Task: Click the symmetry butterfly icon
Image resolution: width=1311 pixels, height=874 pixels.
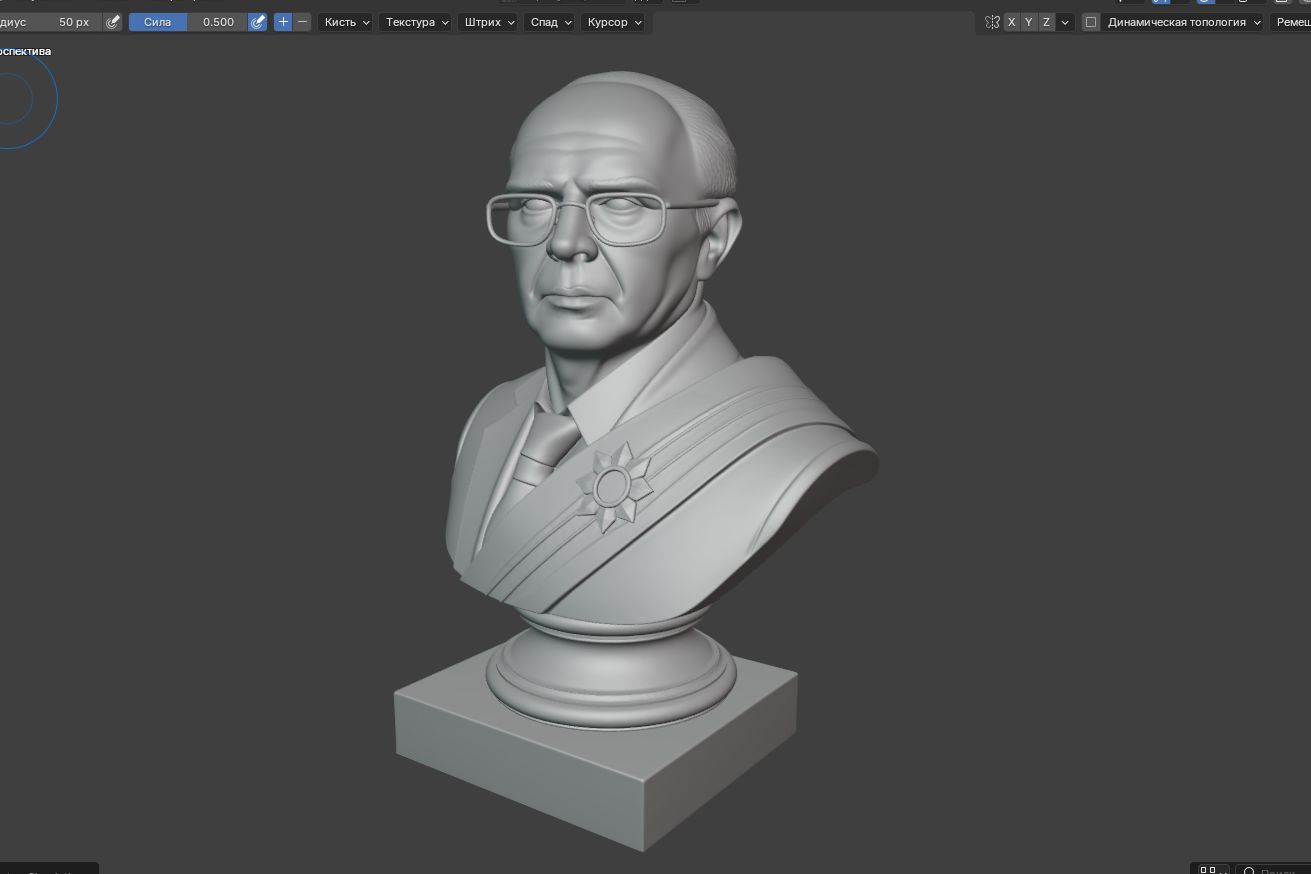Action: point(992,22)
